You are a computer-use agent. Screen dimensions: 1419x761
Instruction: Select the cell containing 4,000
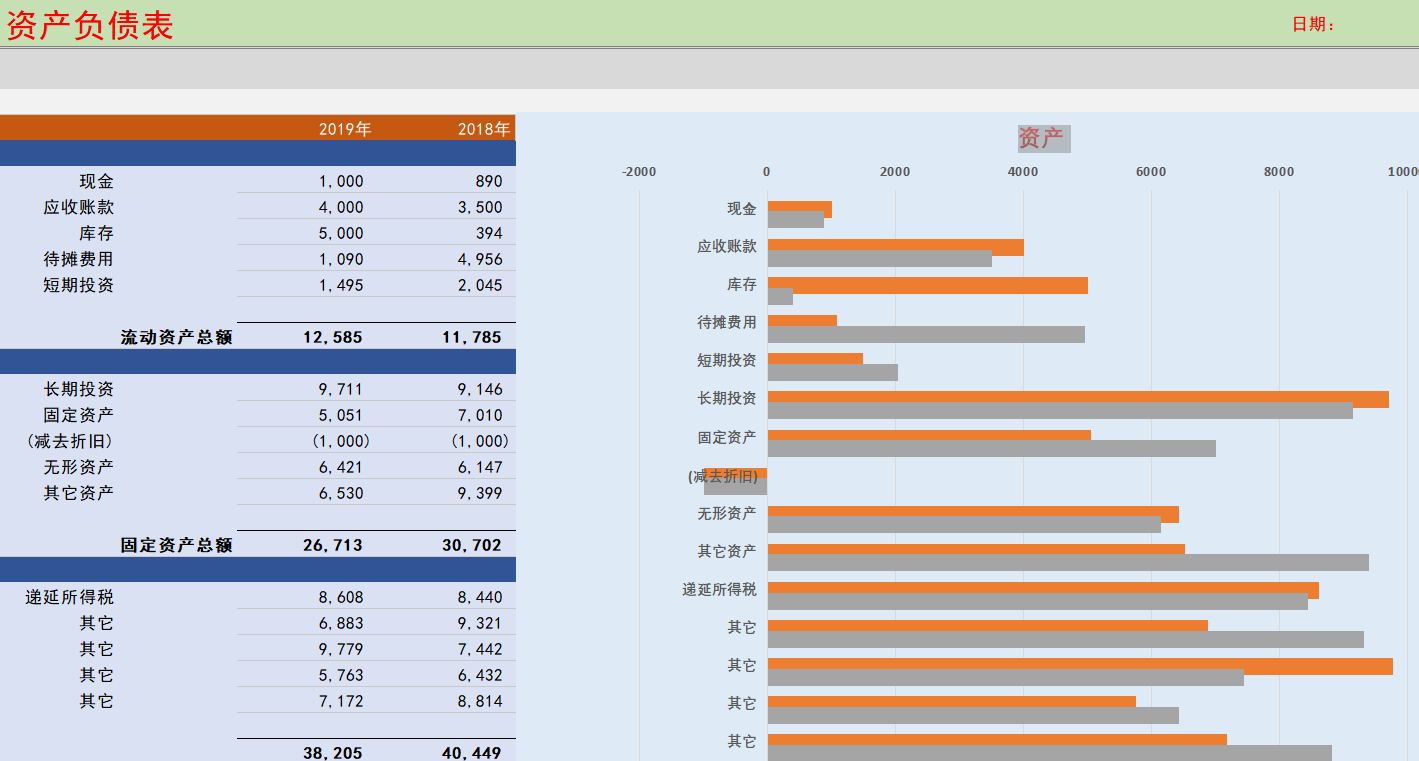click(x=341, y=207)
